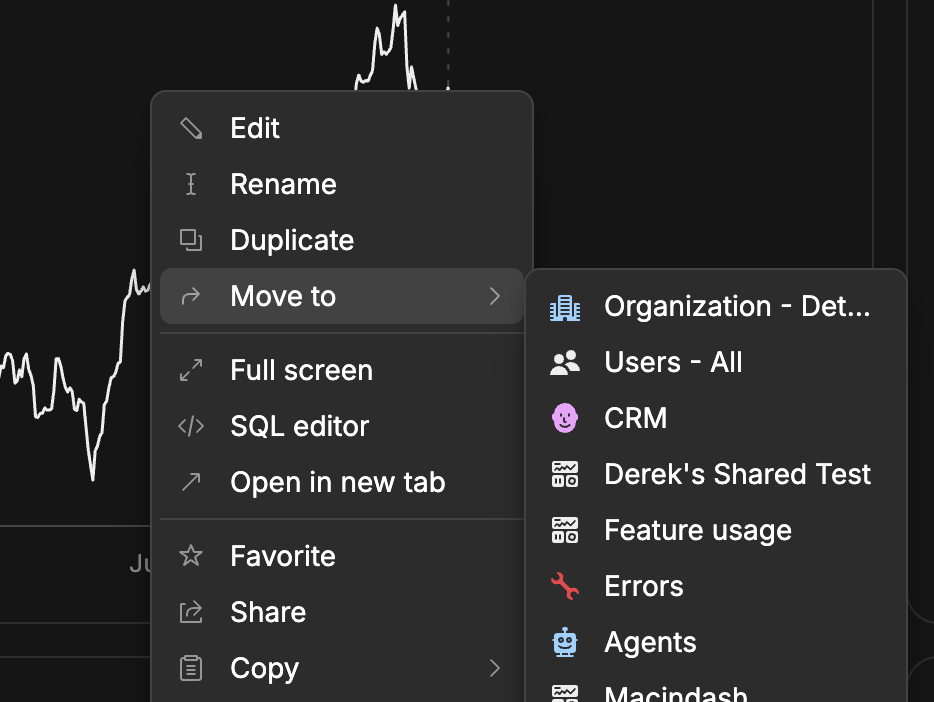Click the Edit pencil icon
The image size is (934, 702).
191,128
